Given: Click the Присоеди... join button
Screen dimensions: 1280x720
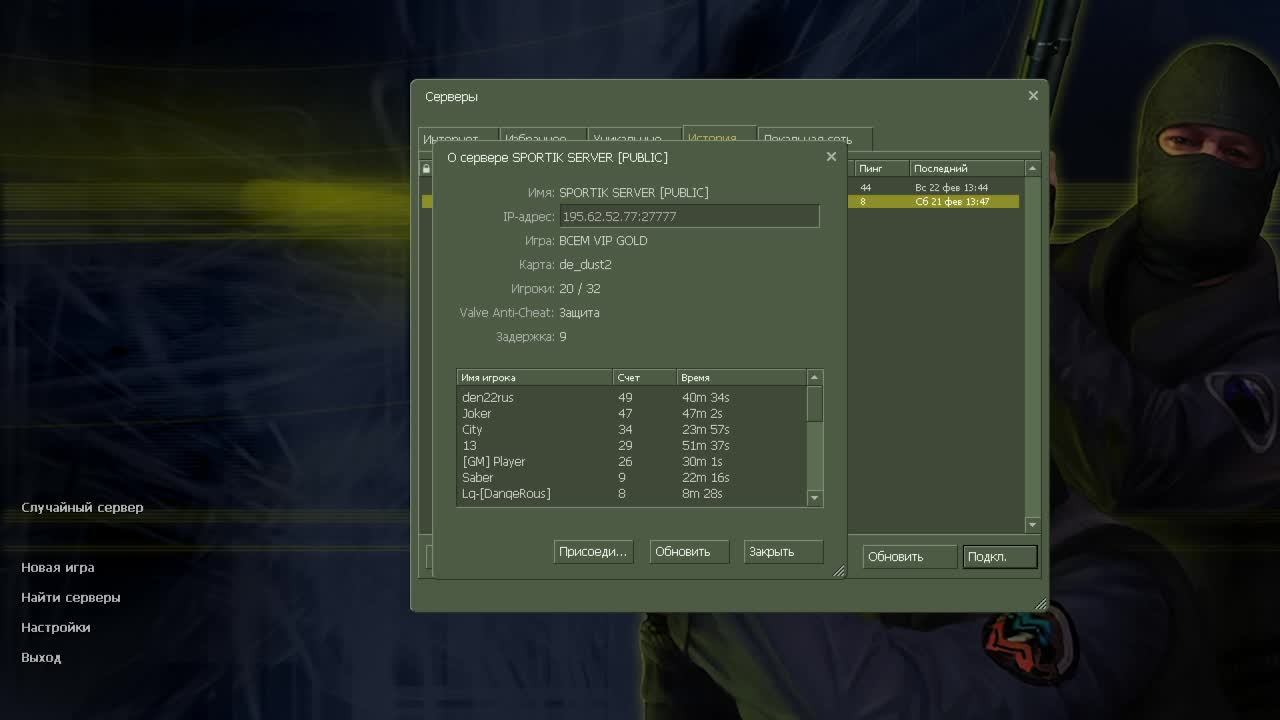Looking at the screenshot, I should [x=593, y=552].
